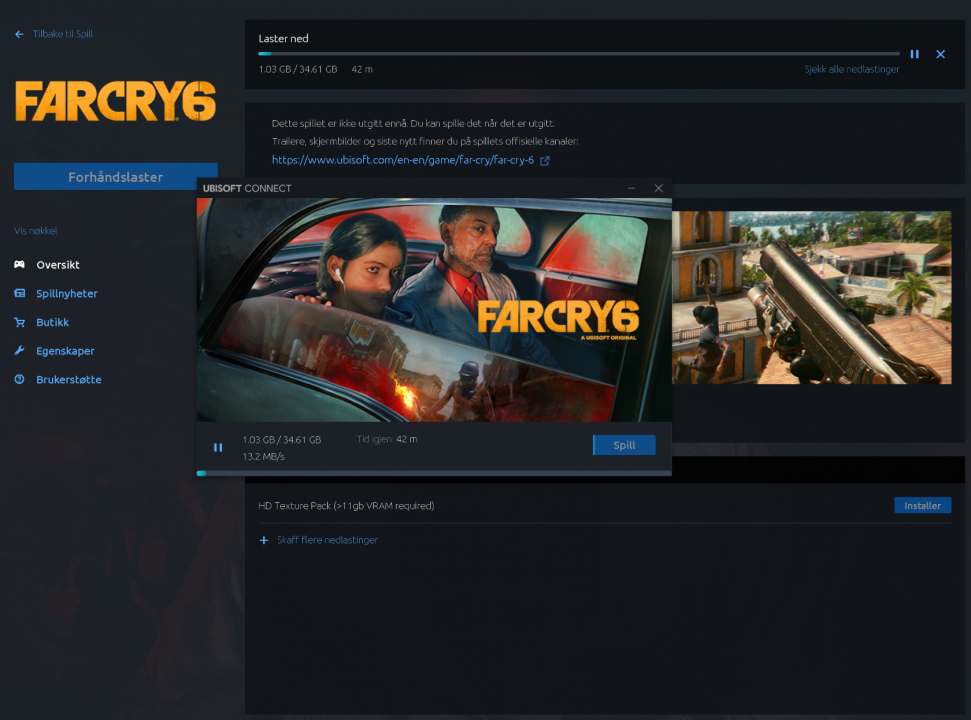
Task: Open the Butikk shopping cart icon
Action: [x=20, y=322]
